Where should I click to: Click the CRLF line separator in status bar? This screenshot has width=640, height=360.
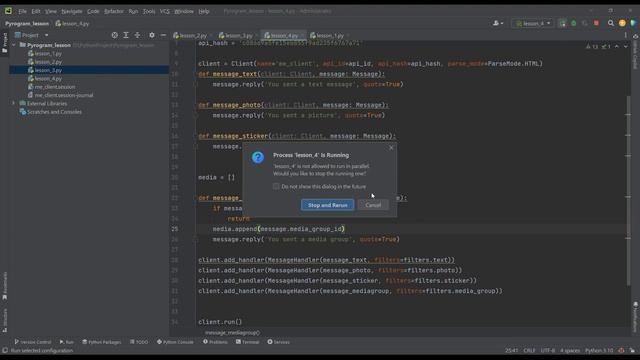click(x=529, y=351)
